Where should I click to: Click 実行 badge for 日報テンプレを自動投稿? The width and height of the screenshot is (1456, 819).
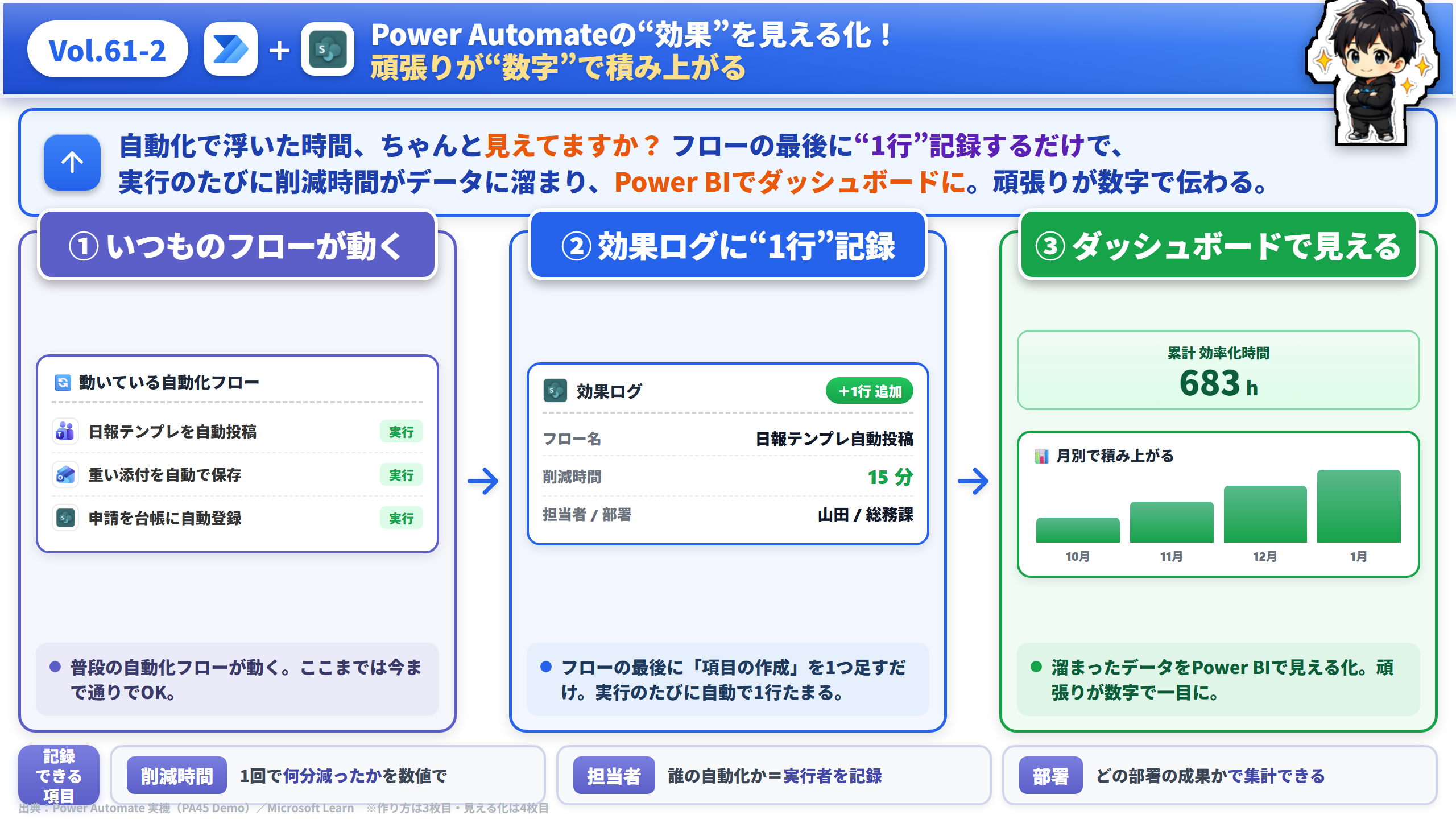[x=401, y=432]
